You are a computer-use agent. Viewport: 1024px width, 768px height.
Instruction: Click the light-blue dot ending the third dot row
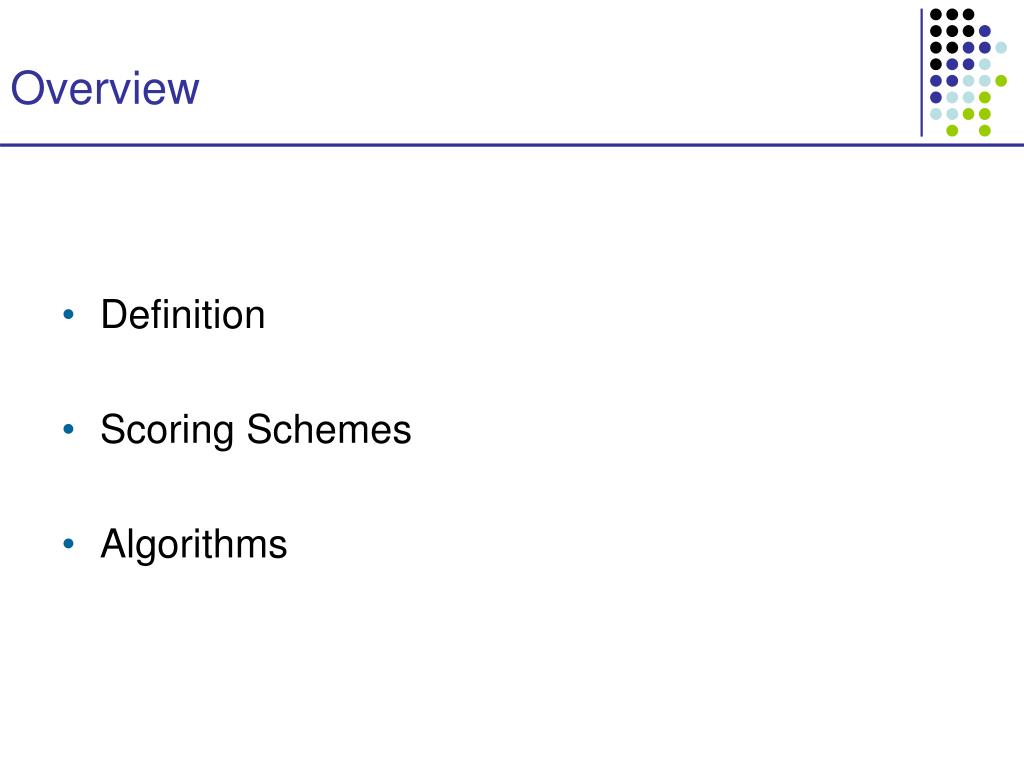[x=1001, y=48]
